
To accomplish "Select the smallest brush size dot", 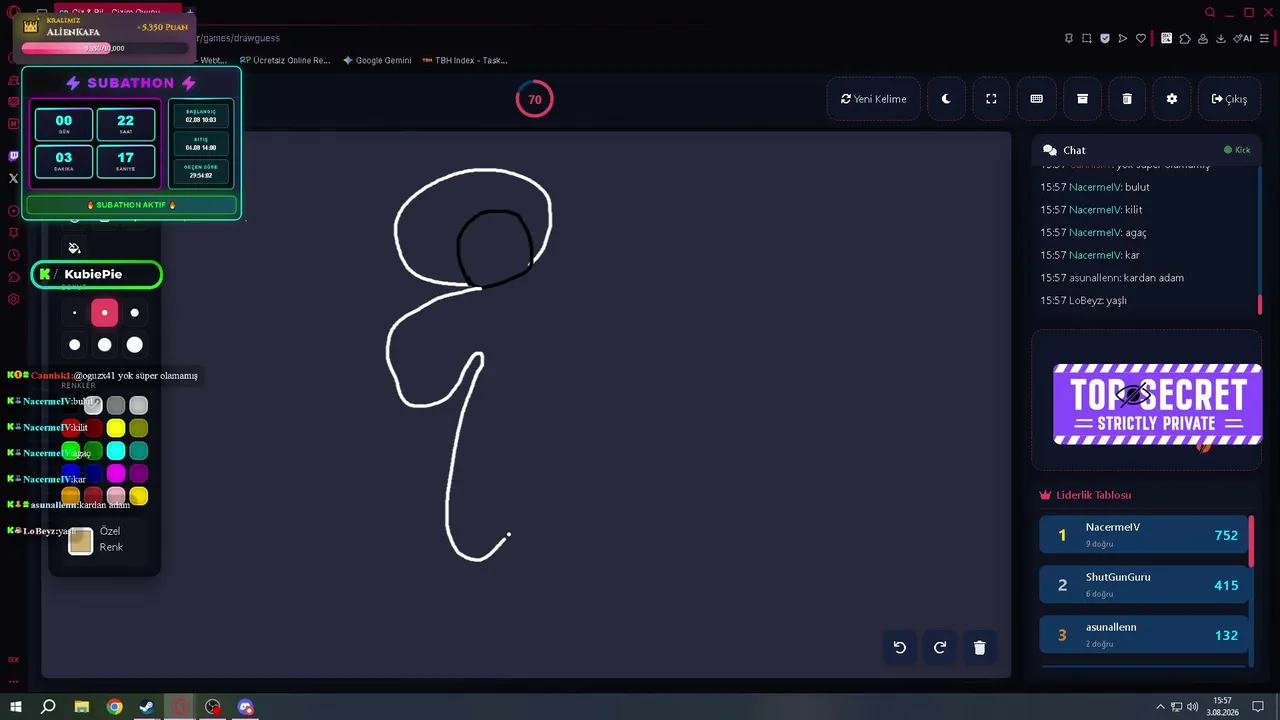I will [74, 313].
